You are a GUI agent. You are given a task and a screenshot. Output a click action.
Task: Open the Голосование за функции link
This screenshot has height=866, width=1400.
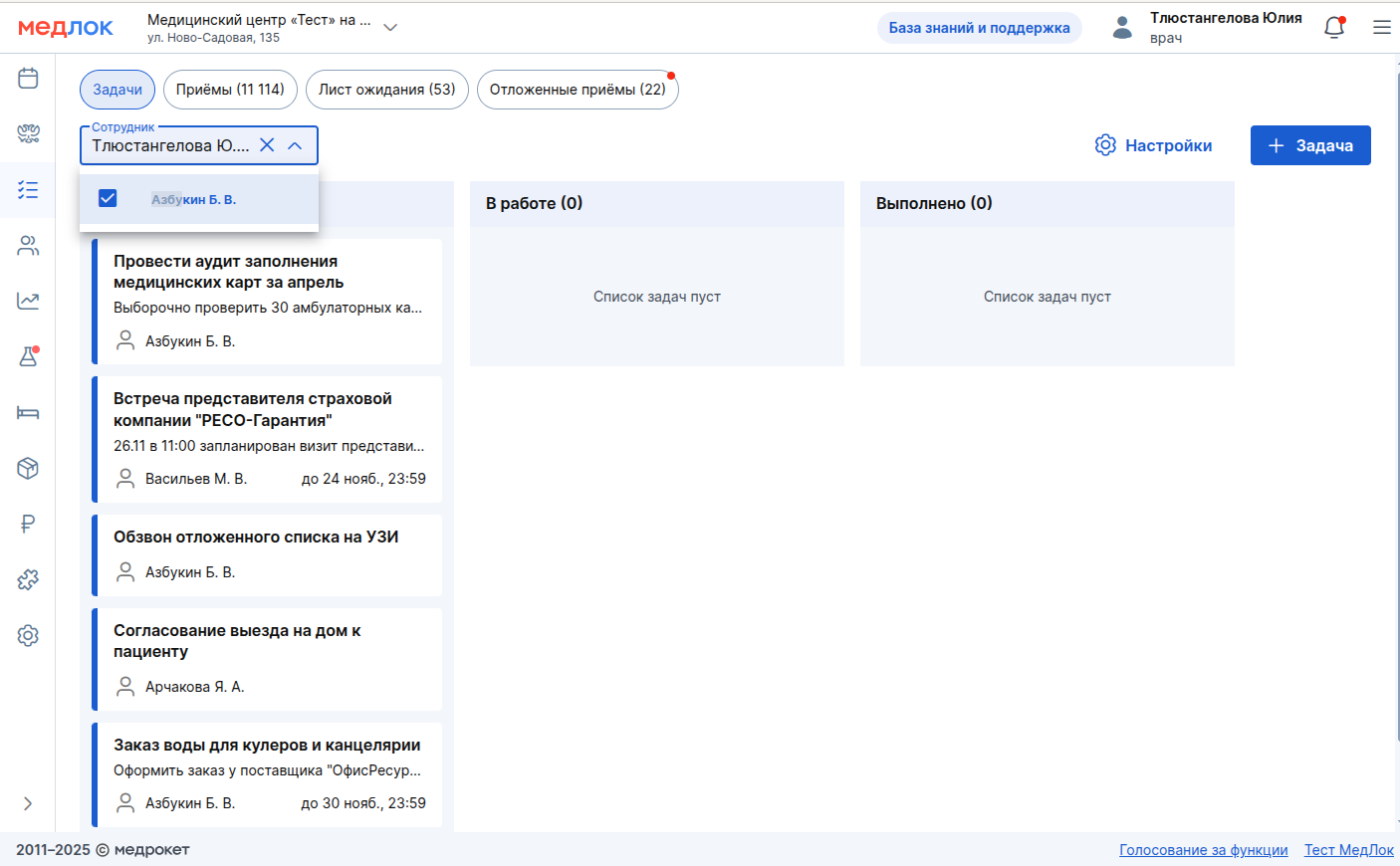coord(1203,850)
